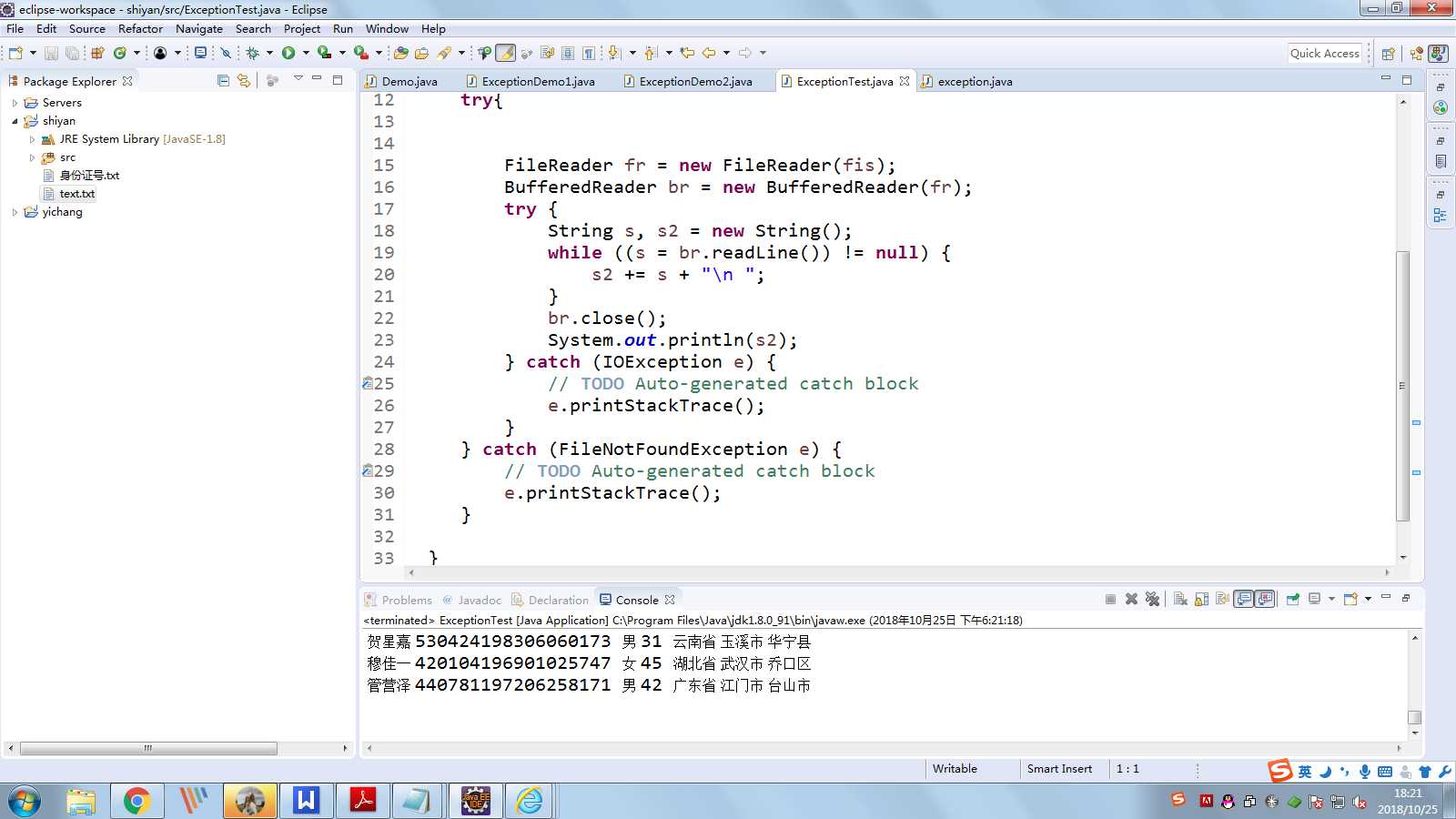Open the File menu
This screenshot has width=1456, height=819.
(x=15, y=29)
